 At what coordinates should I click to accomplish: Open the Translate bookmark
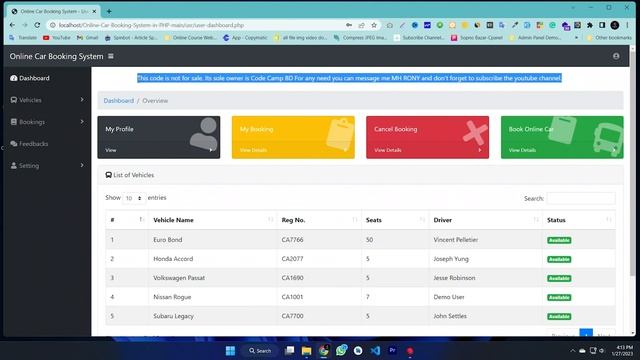pos(23,38)
